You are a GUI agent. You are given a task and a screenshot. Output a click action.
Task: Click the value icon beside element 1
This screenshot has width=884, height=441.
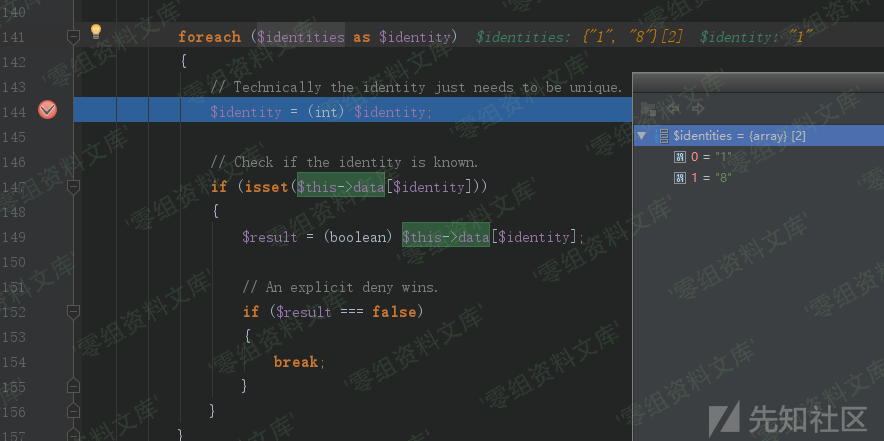click(x=680, y=177)
